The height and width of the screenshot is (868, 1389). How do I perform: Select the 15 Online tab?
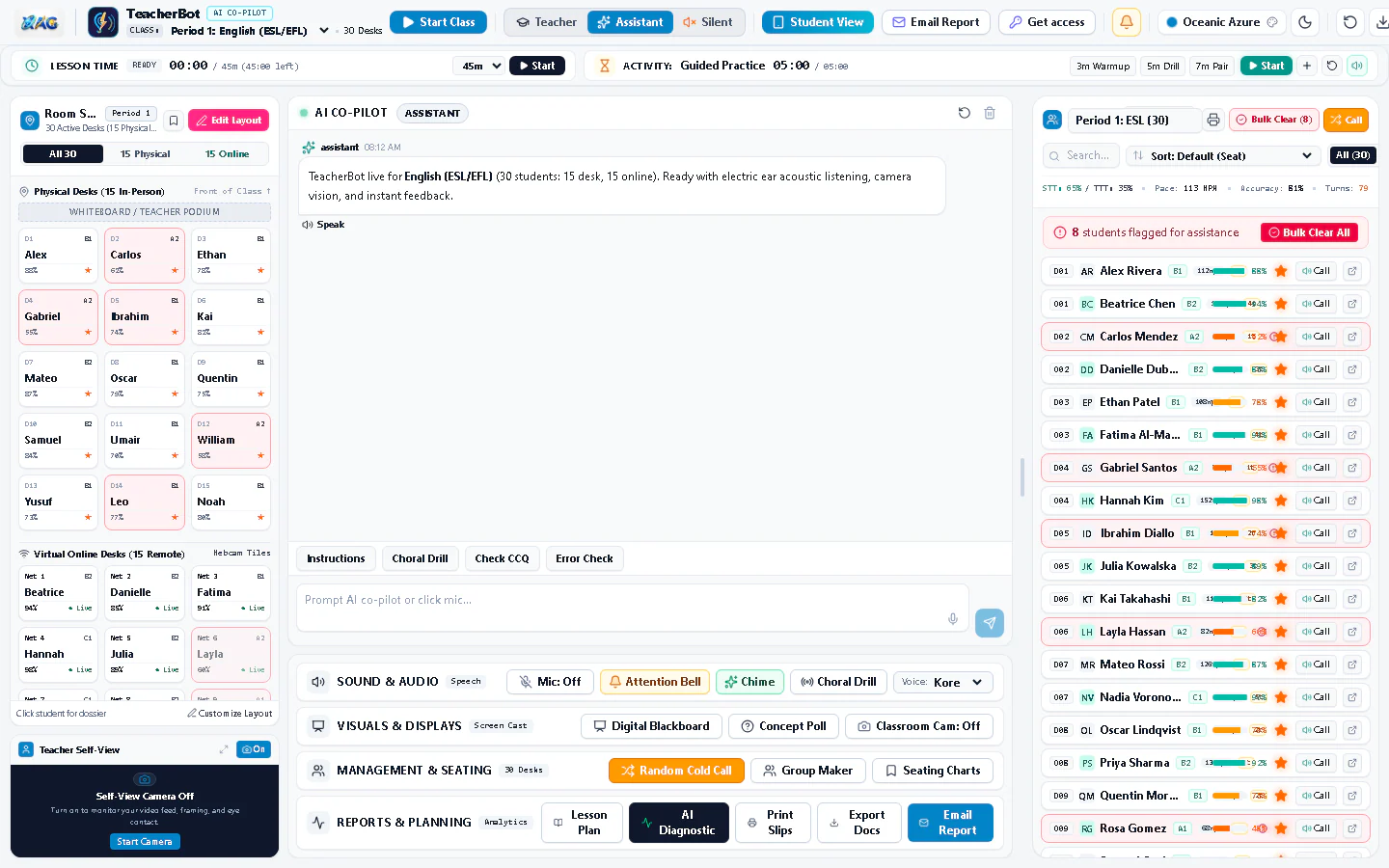click(227, 154)
